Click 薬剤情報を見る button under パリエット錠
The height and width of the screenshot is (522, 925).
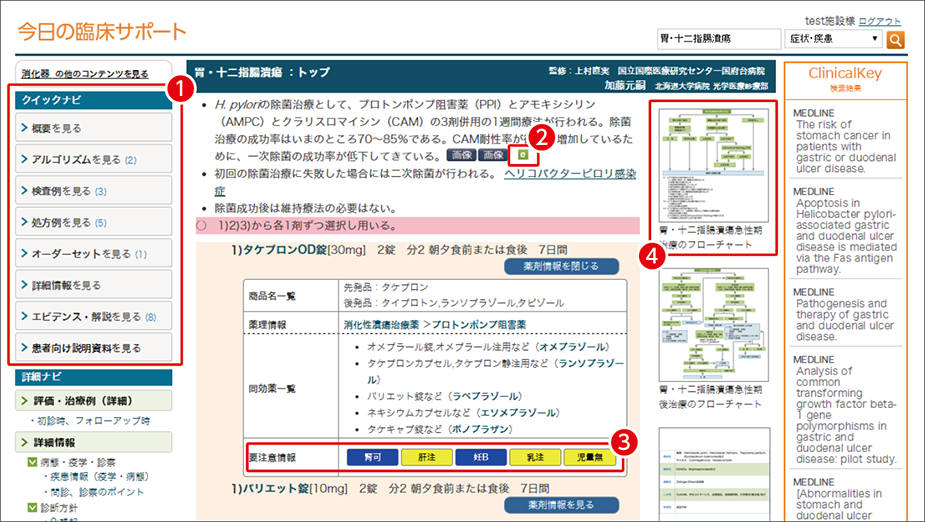pos(561,505)
